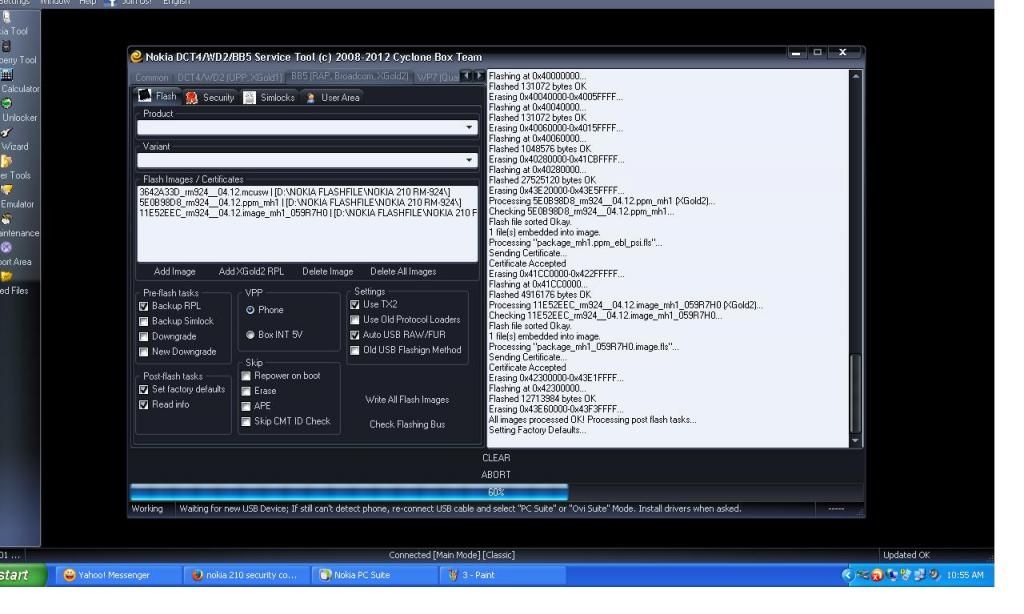The width and height of the screenshot is (1024, 614).
Task: Open the Security tab icon
Action: tap(192, 97)
